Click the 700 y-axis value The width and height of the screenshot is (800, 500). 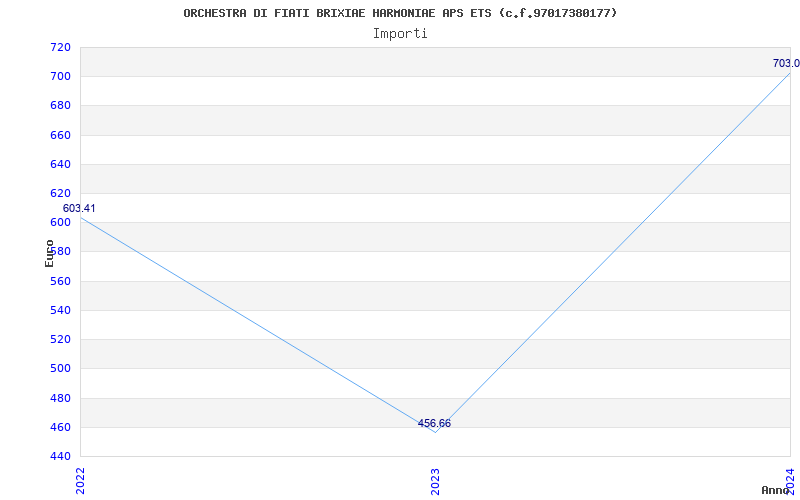tap(61, 77)
